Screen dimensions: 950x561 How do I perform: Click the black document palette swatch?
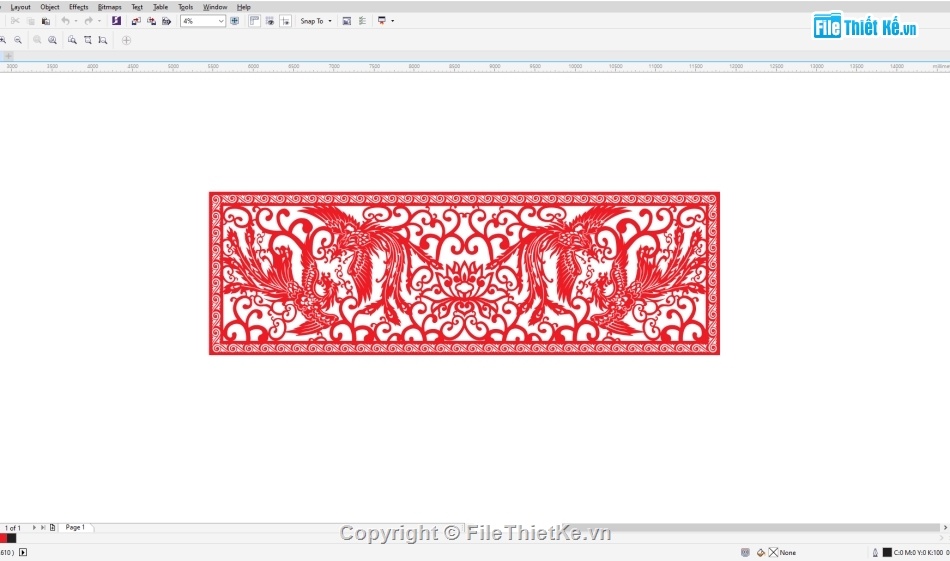point(12,538)
